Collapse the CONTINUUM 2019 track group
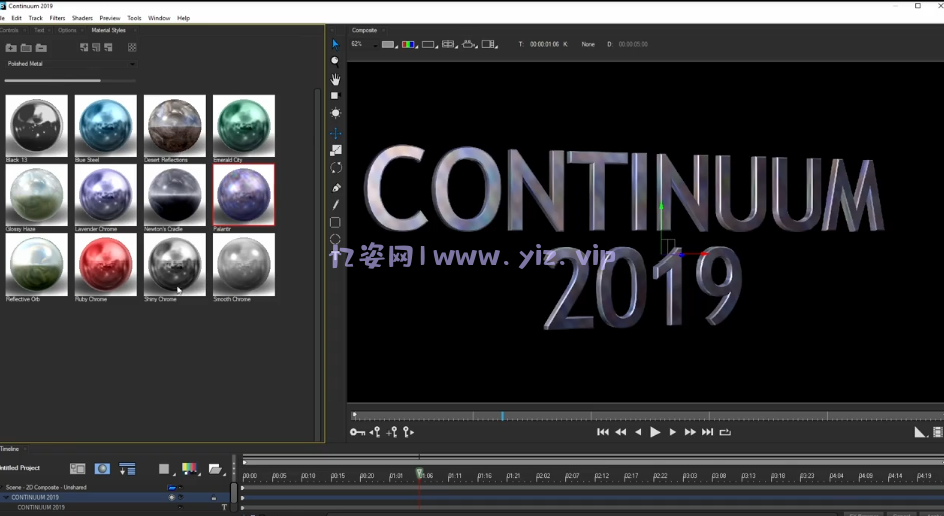Screen dimensions: 944x516 click(6, 498)
